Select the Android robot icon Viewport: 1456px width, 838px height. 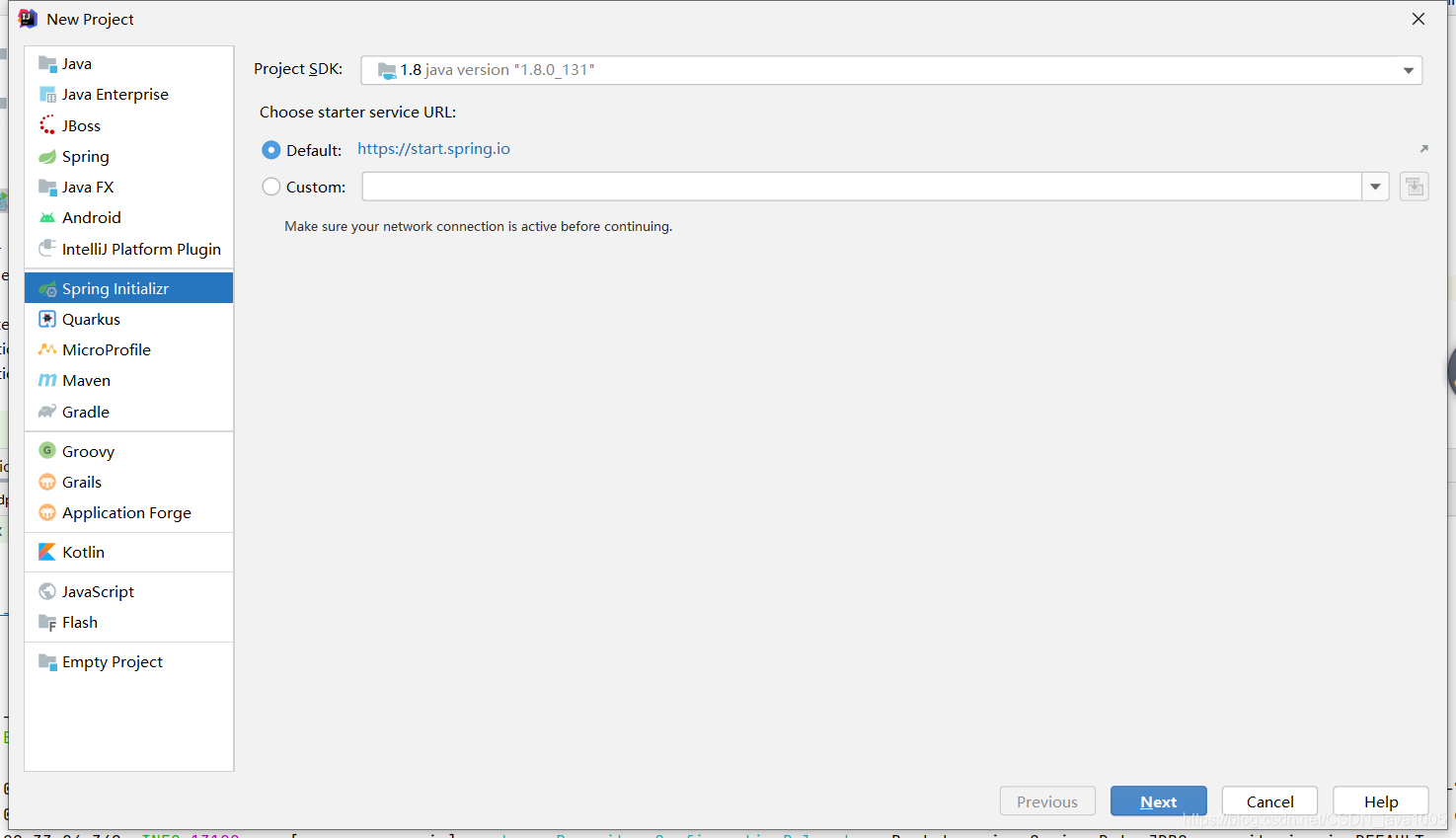coord(46,218)
